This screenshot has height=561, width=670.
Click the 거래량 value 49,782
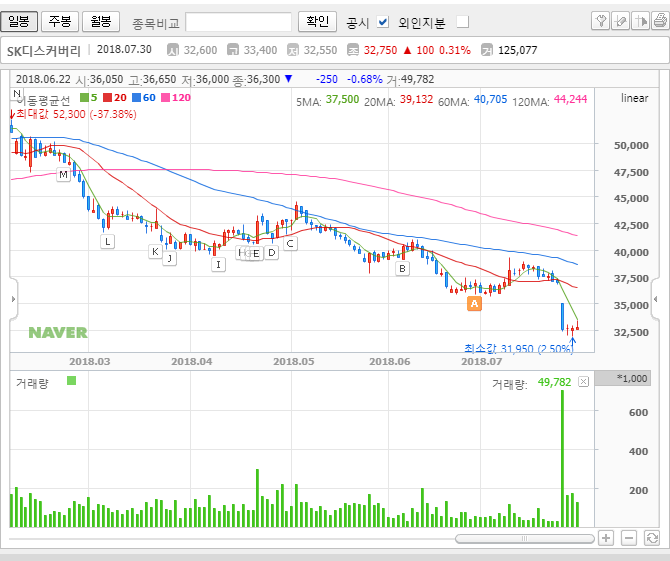pyautogui.click(x=554, y=382)
